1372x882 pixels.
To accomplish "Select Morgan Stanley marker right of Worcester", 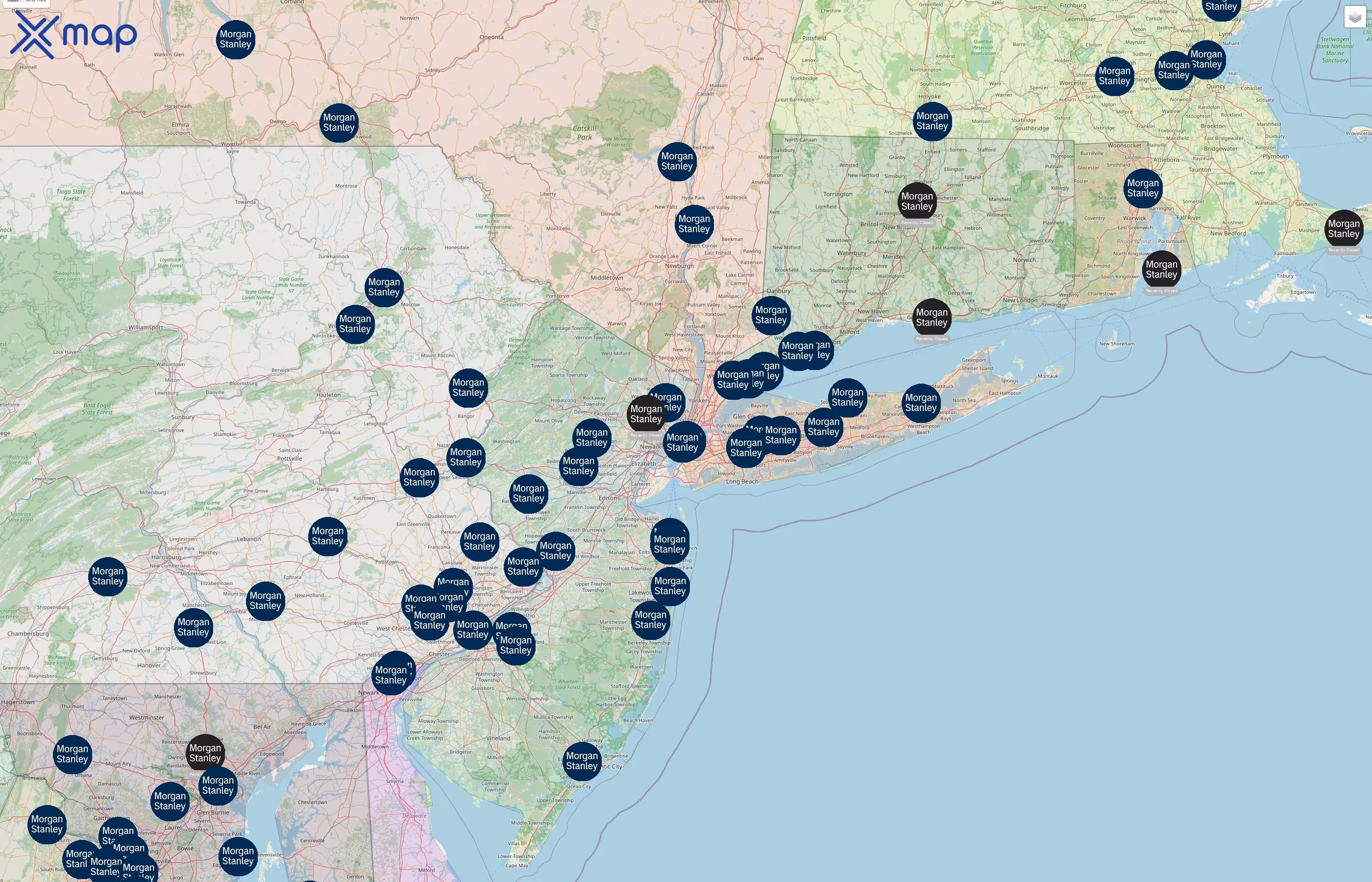I will [x=1114, y=77].
